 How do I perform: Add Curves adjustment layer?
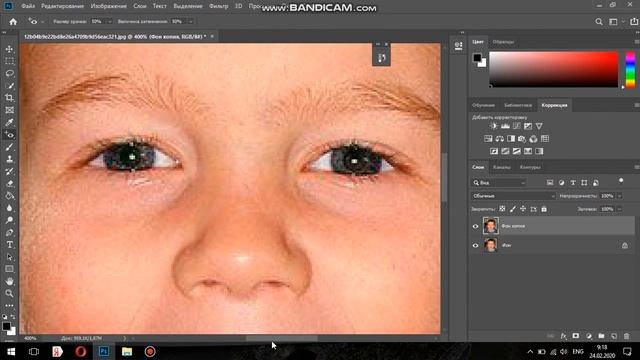coord(516,126)
